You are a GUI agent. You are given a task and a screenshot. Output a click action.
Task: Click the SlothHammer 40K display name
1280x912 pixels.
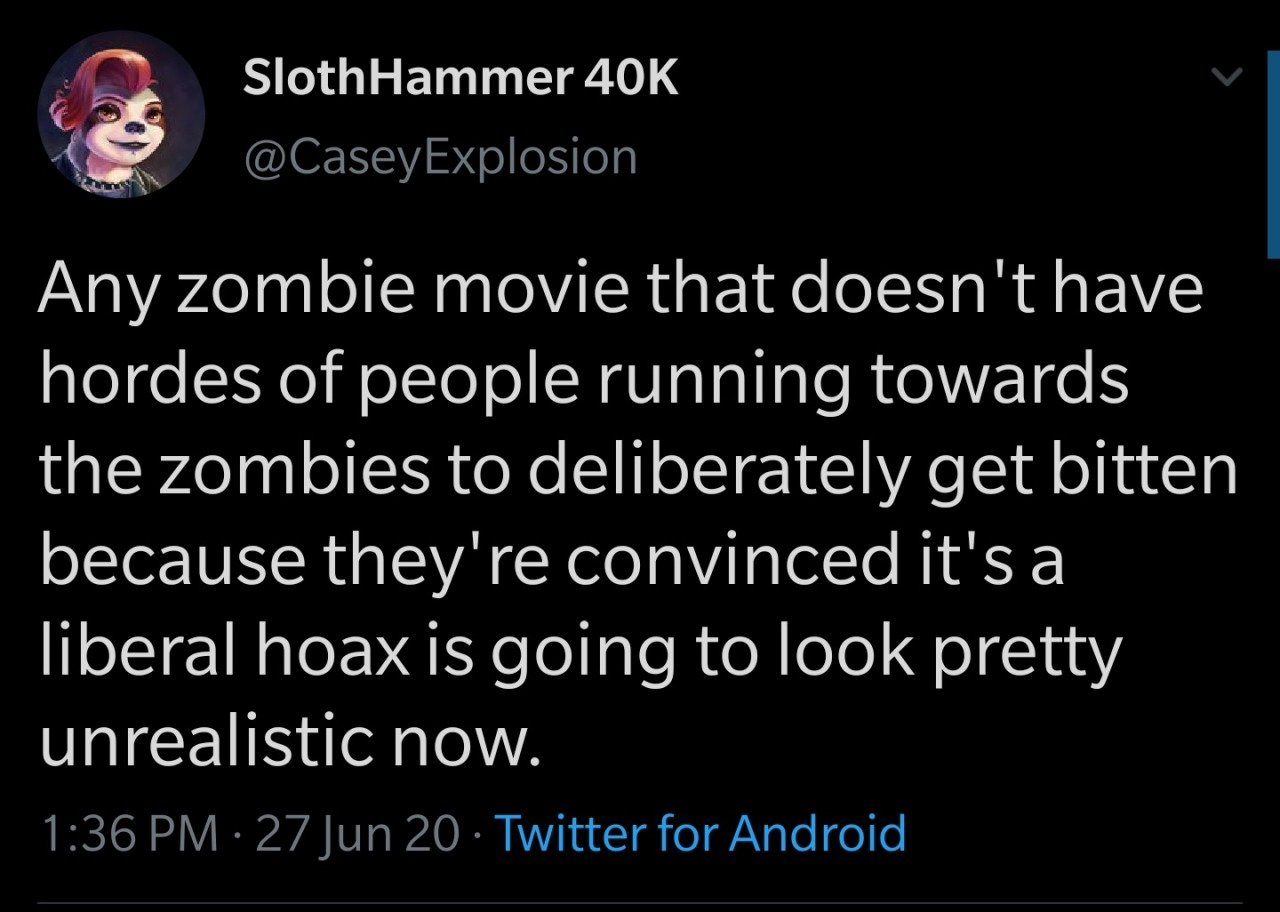[460, 77]
